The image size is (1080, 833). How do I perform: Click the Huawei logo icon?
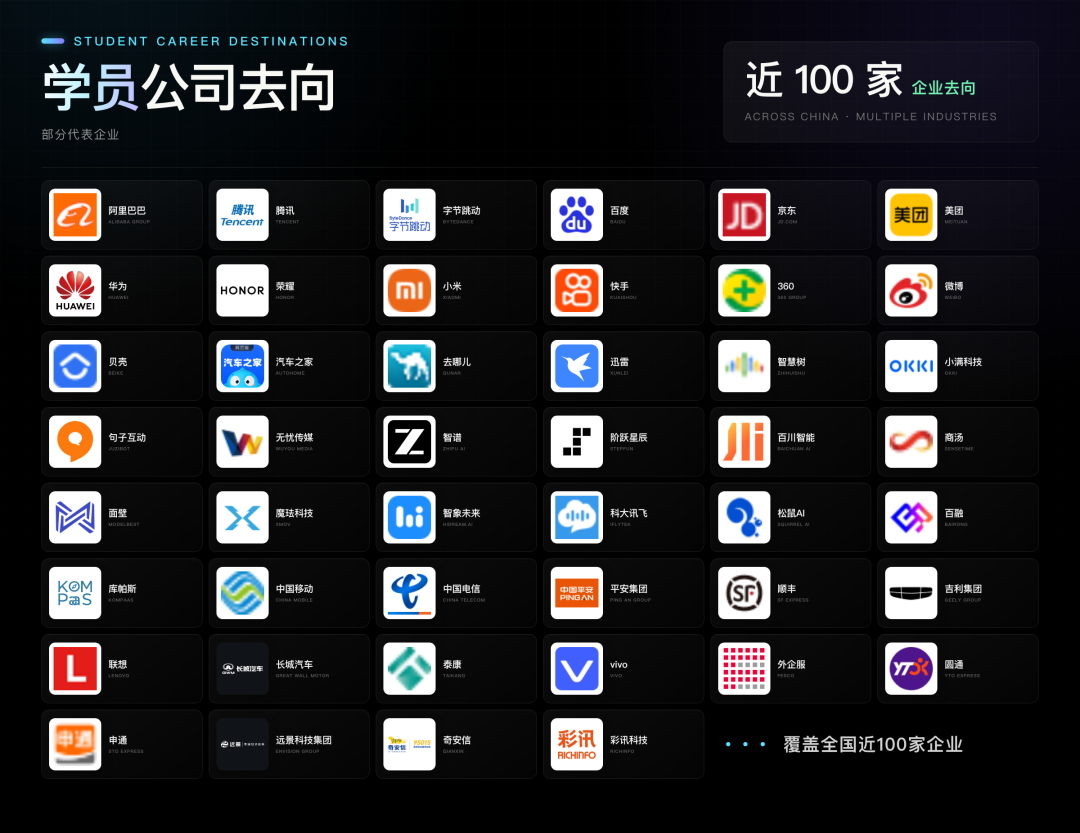(x=75, y=291)
